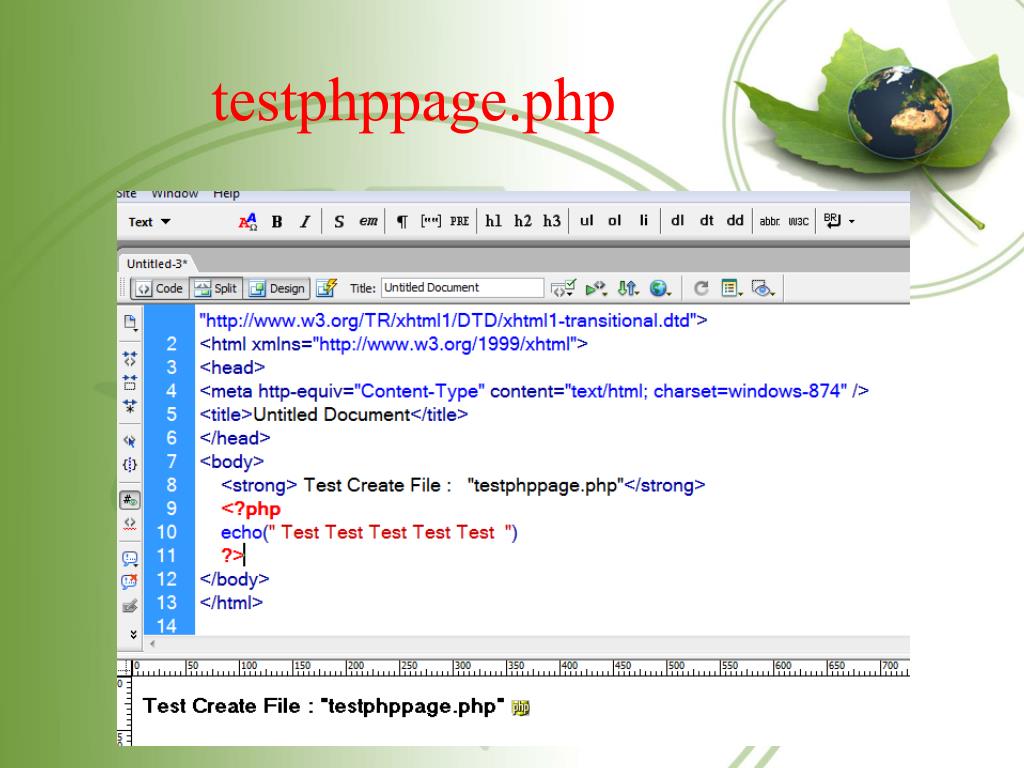Insert a block quote tag icon

coord(430,221)
